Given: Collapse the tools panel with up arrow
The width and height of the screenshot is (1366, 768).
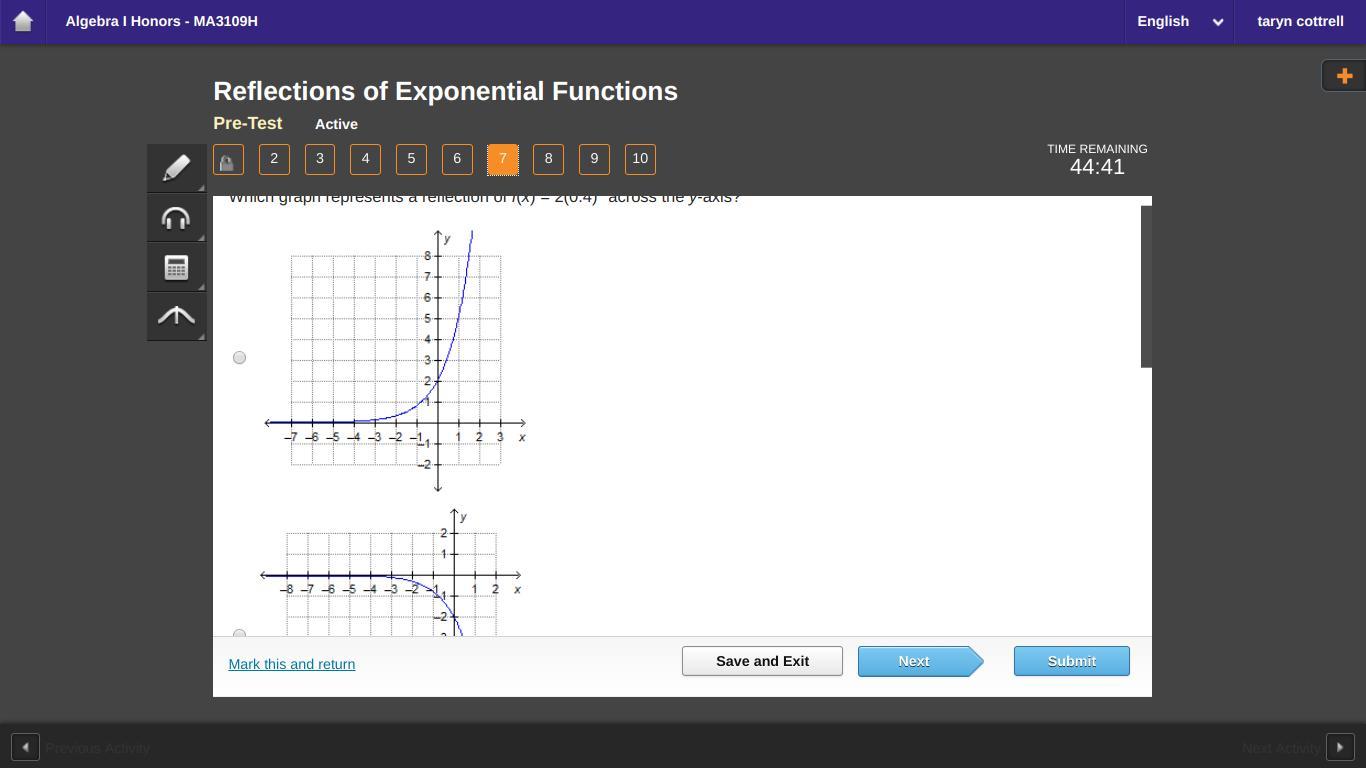Looking at the screenshot, I should pyautogui.click(x=176, y=316).
